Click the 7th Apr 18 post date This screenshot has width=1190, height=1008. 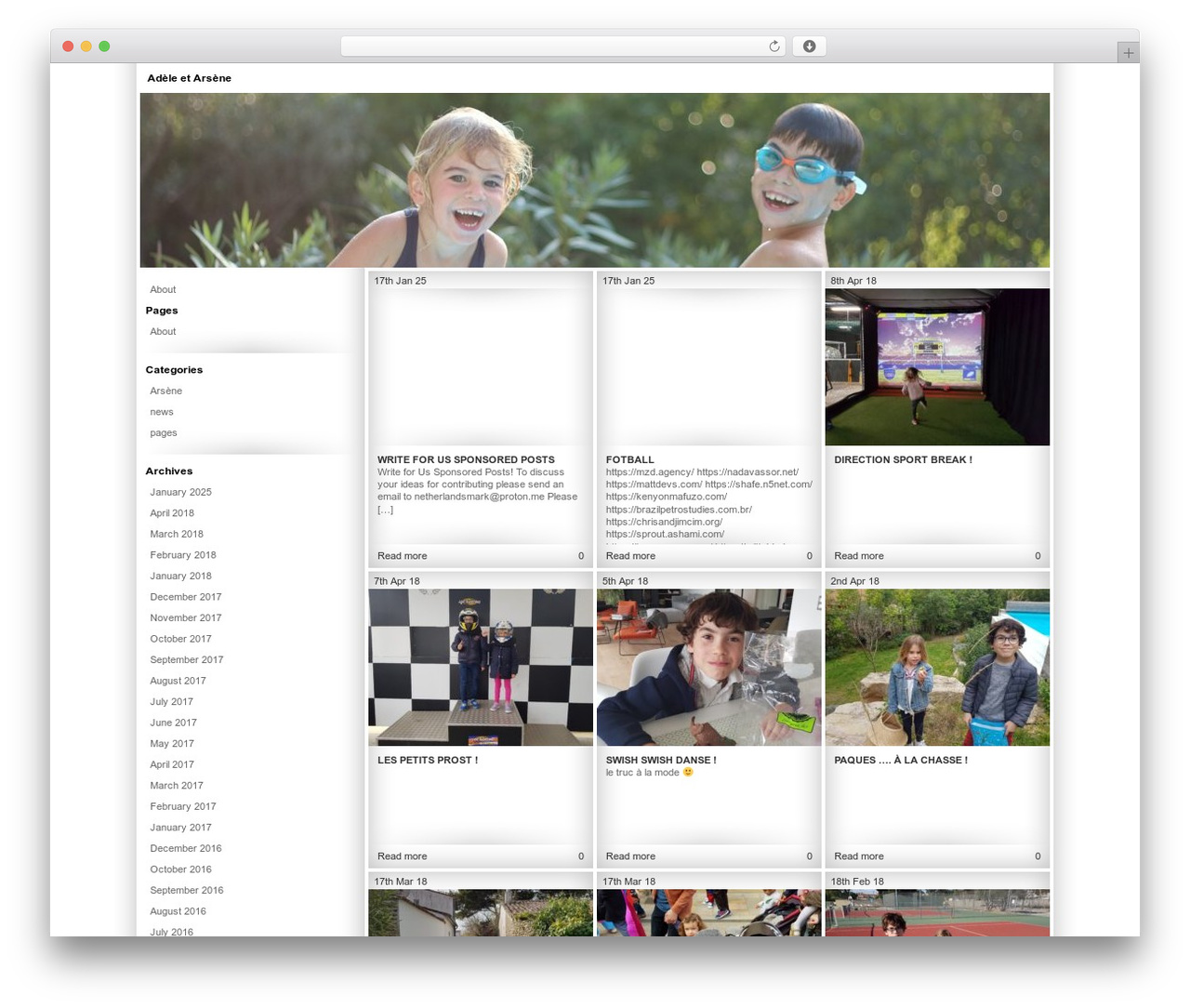click(397, 581)
